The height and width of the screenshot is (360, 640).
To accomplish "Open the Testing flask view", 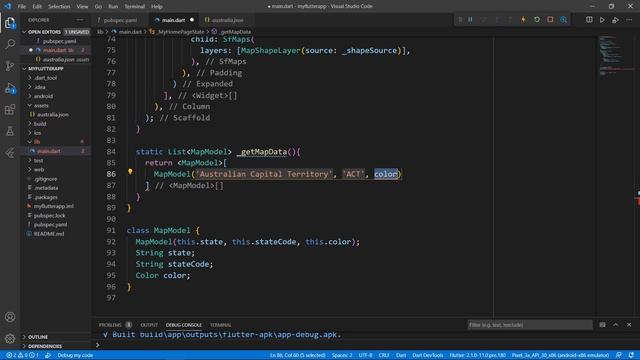I will [x=10, y=131].
